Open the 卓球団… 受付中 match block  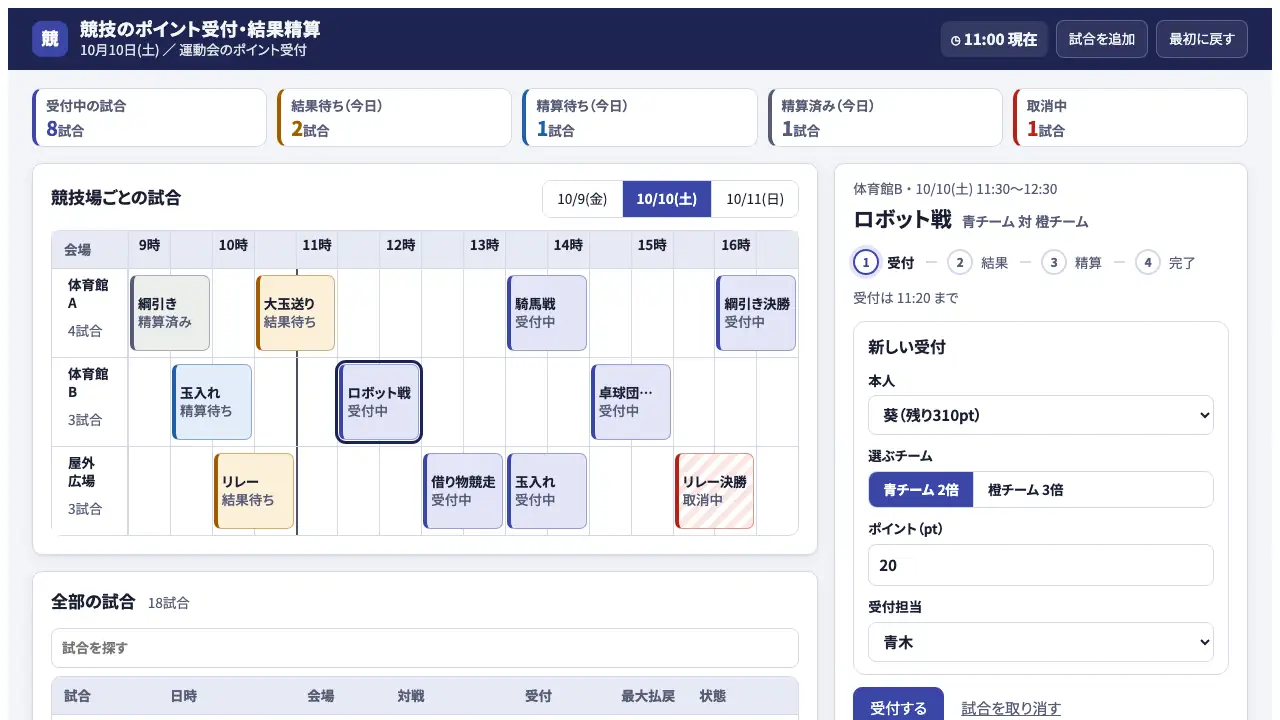click(x=631, y=402)
